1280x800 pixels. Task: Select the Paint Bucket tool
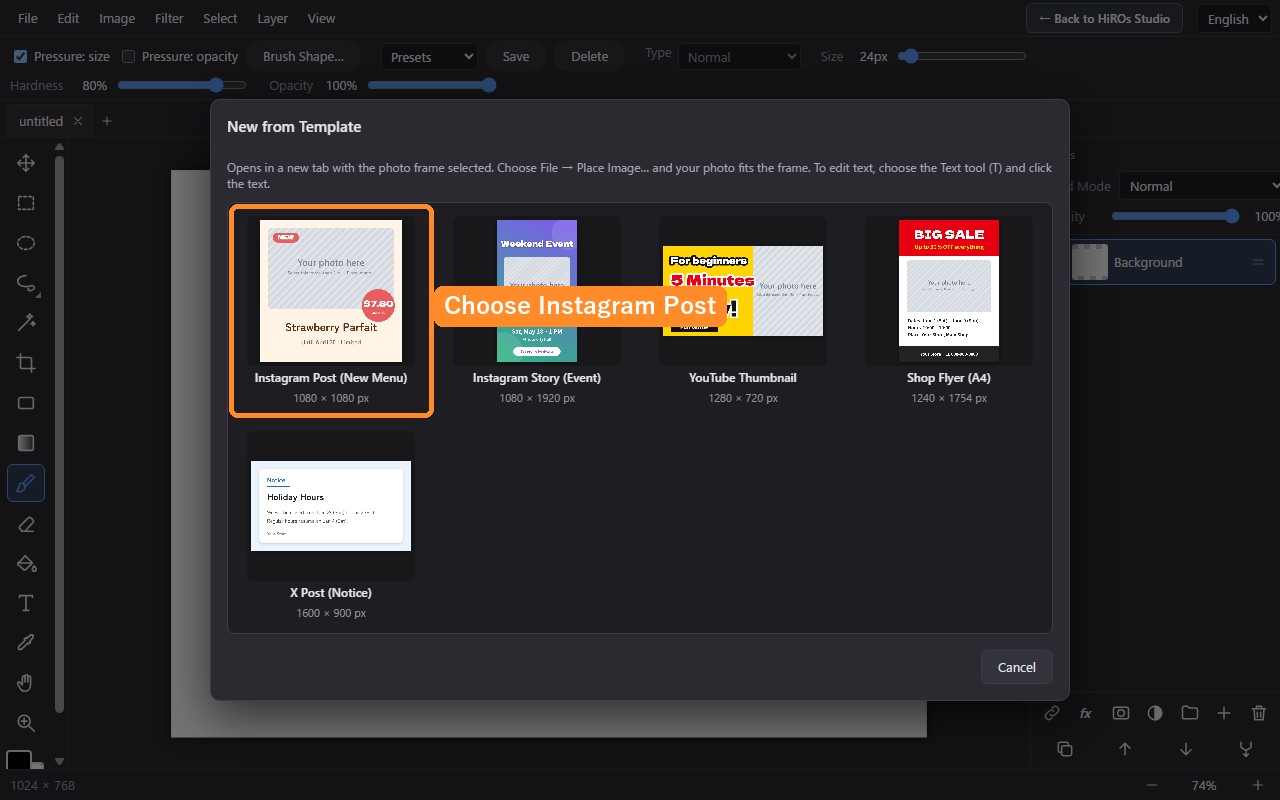[x=26, y=564]
